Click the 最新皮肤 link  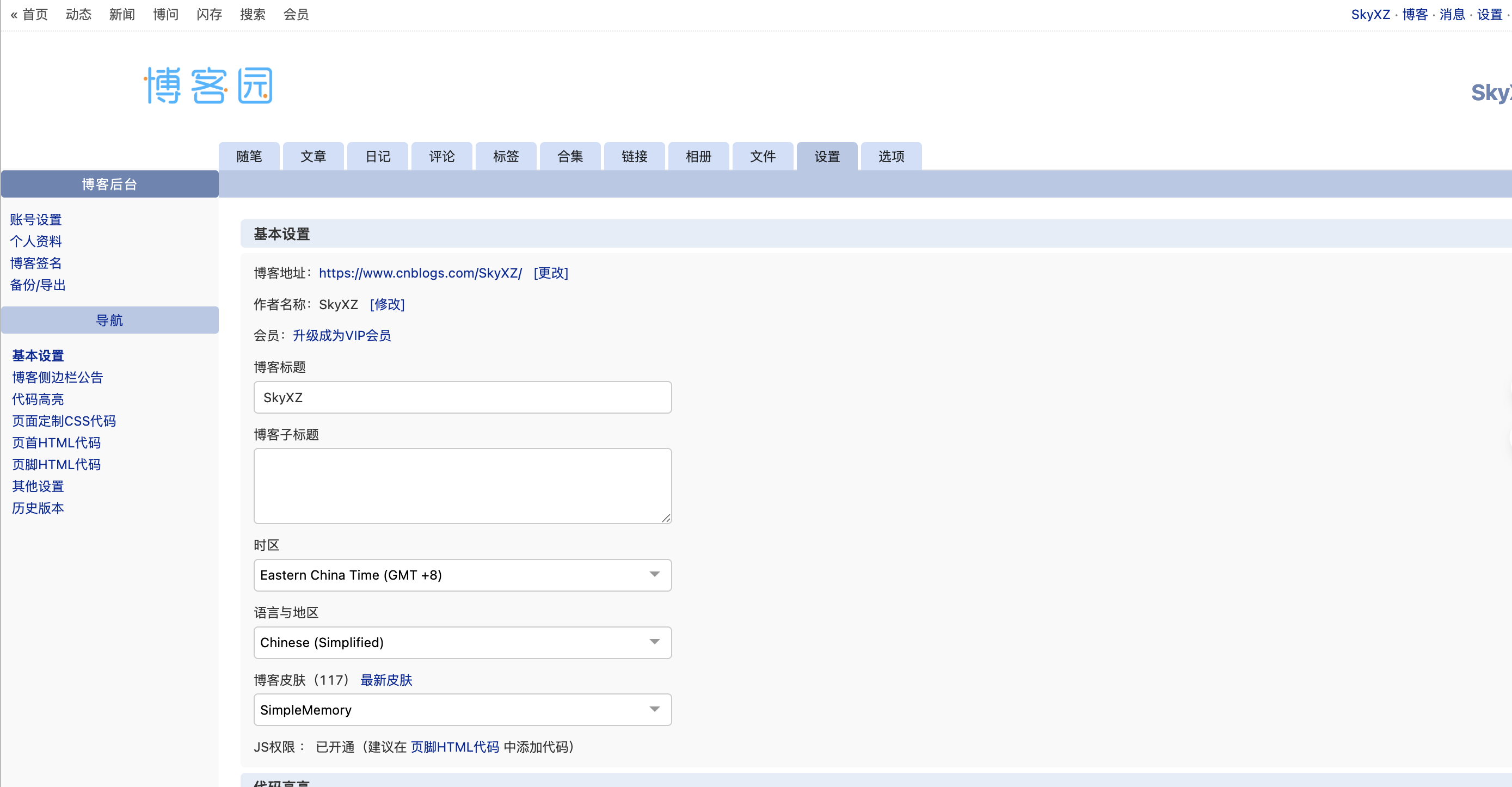[386, 680]
